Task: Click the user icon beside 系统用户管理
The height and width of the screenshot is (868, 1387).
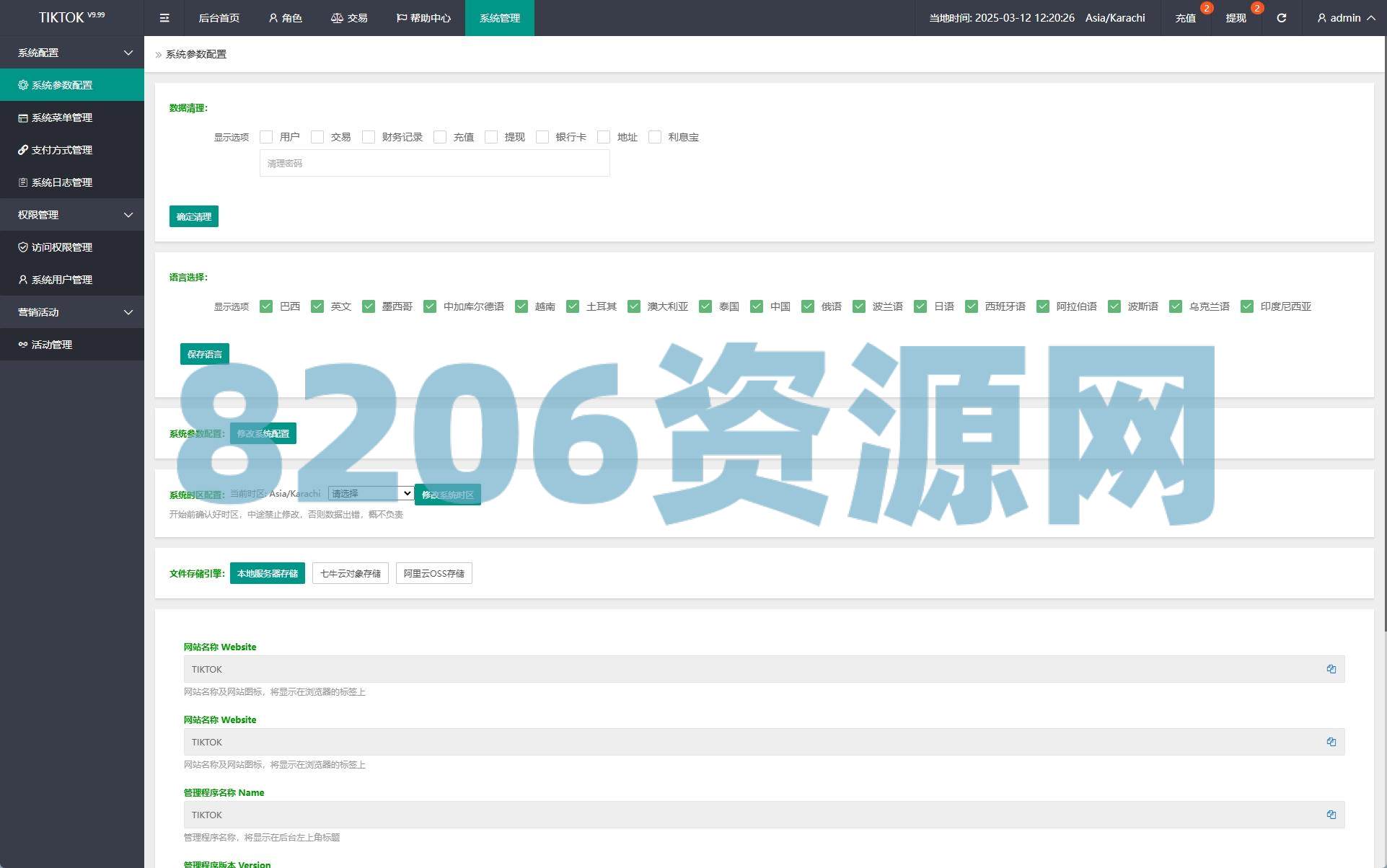Action: pyautogui.click(x=23, y=280)
